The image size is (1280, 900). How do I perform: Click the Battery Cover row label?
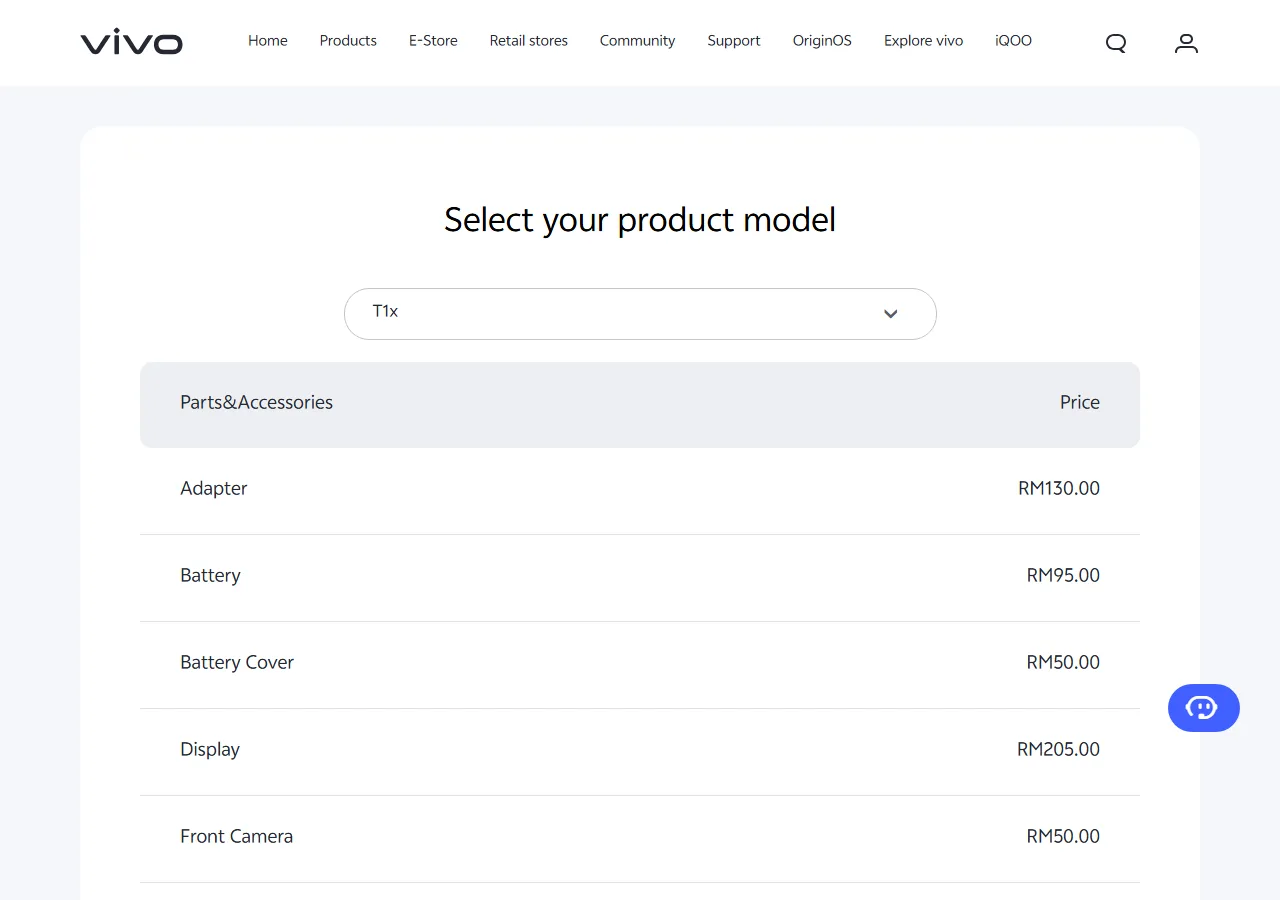(237, 662)
